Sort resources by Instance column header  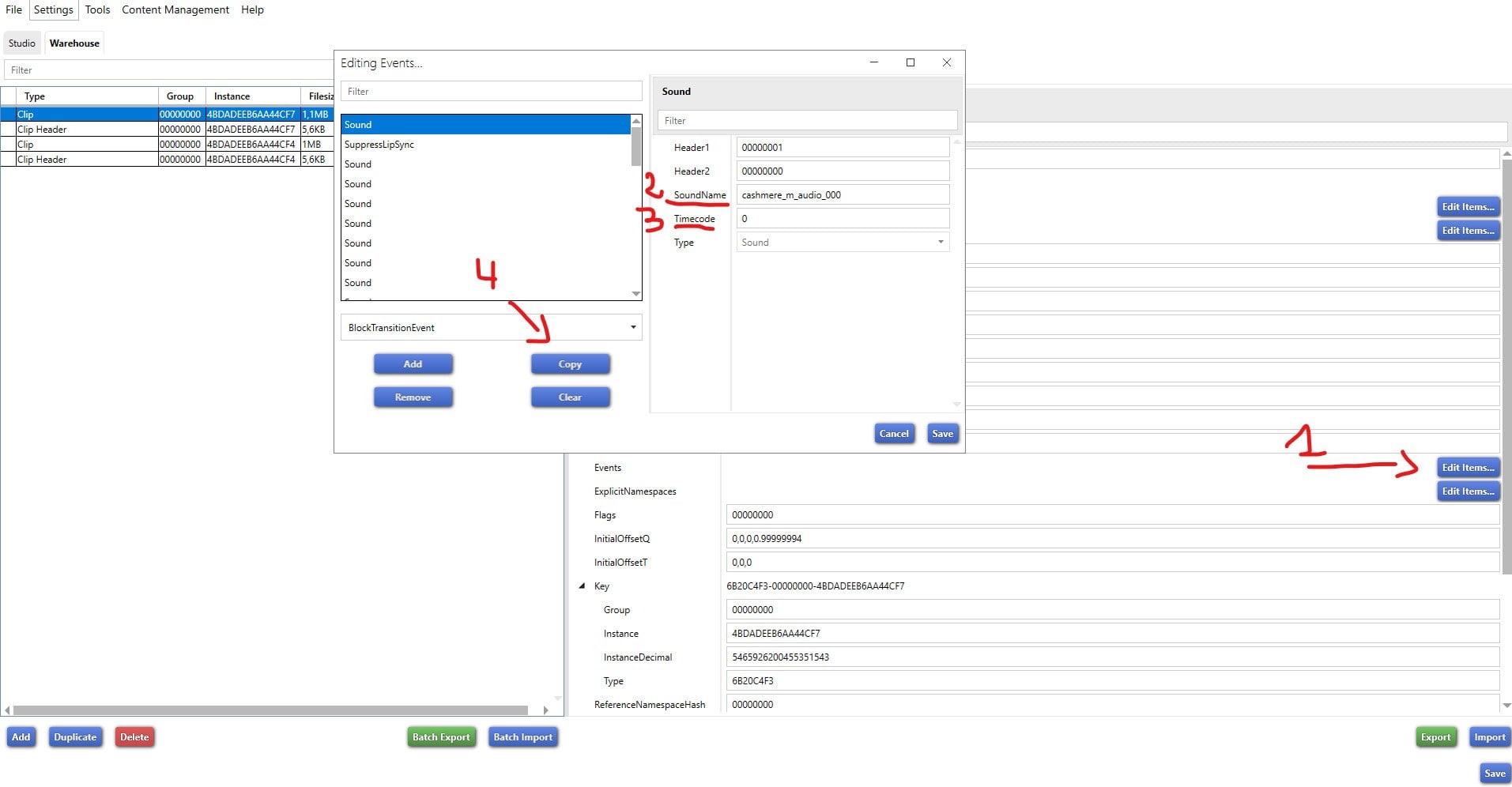coord(252,96)
